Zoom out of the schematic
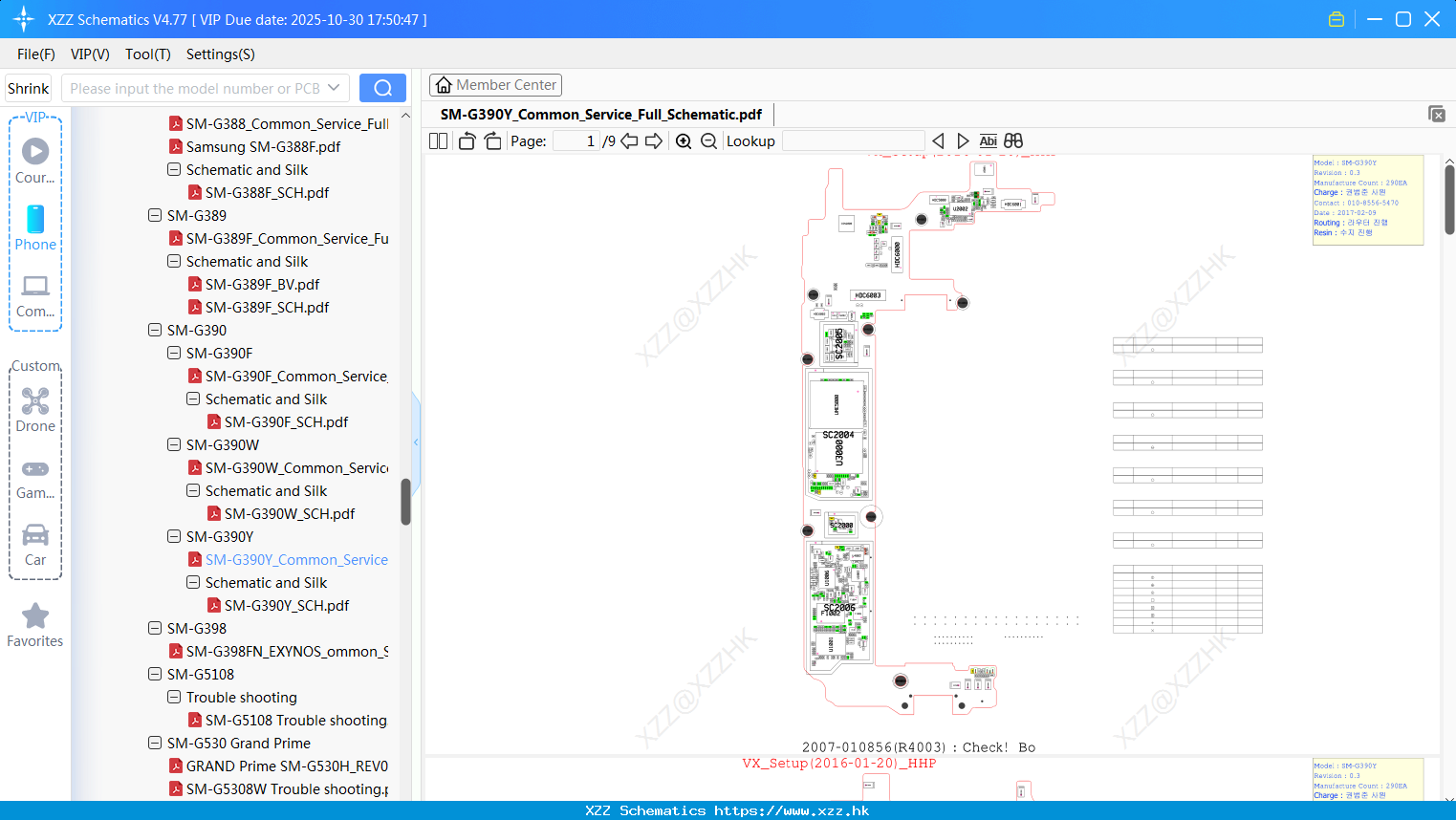1456x820 pixels. [708, 140]
